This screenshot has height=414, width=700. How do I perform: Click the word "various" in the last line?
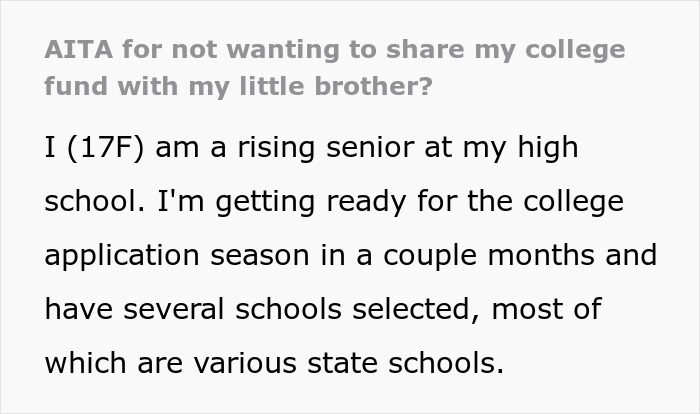pos(247,361)
